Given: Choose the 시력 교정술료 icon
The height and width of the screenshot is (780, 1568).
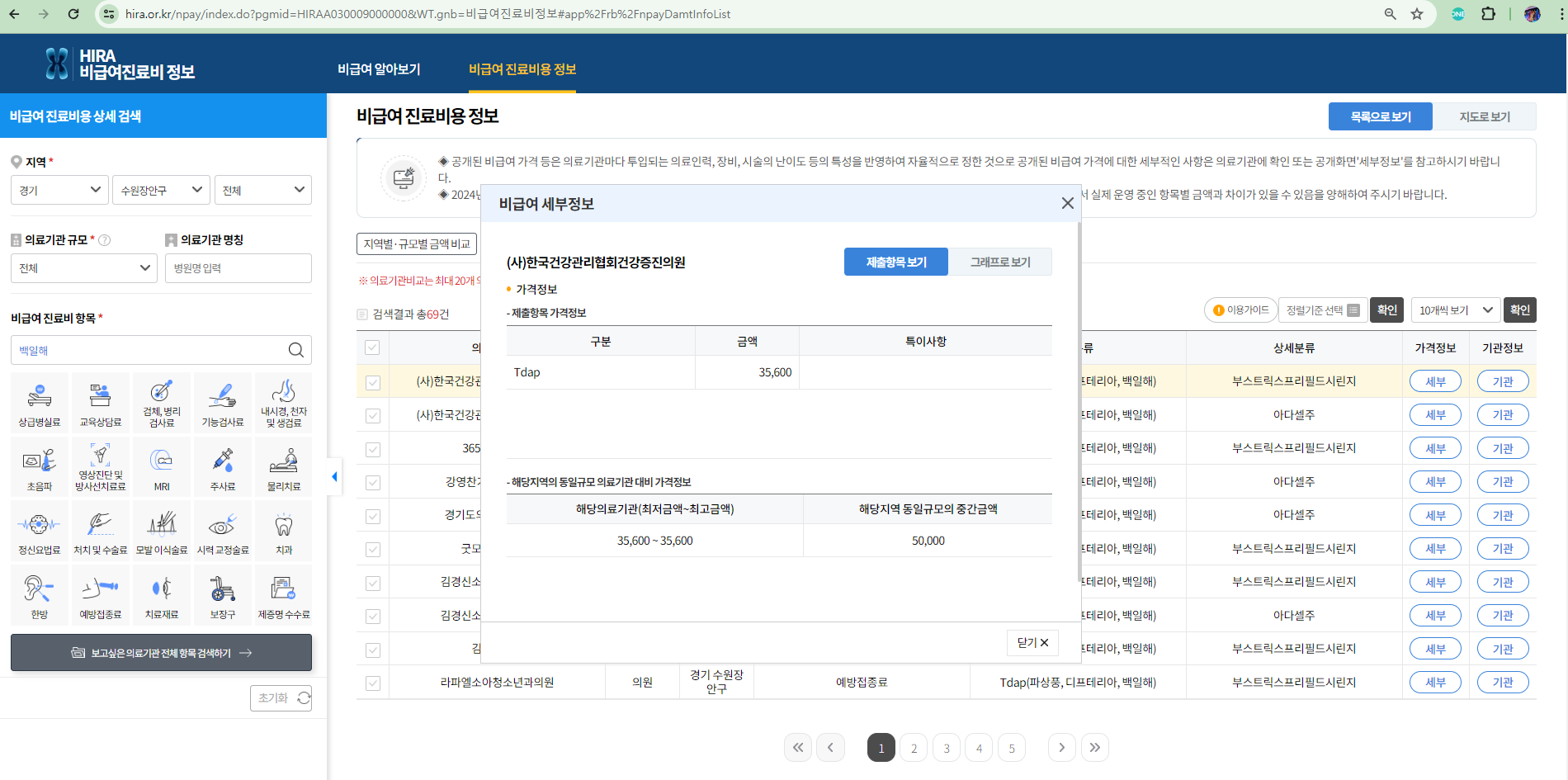Looking at the screenshot, I should (x=223, y=531).
